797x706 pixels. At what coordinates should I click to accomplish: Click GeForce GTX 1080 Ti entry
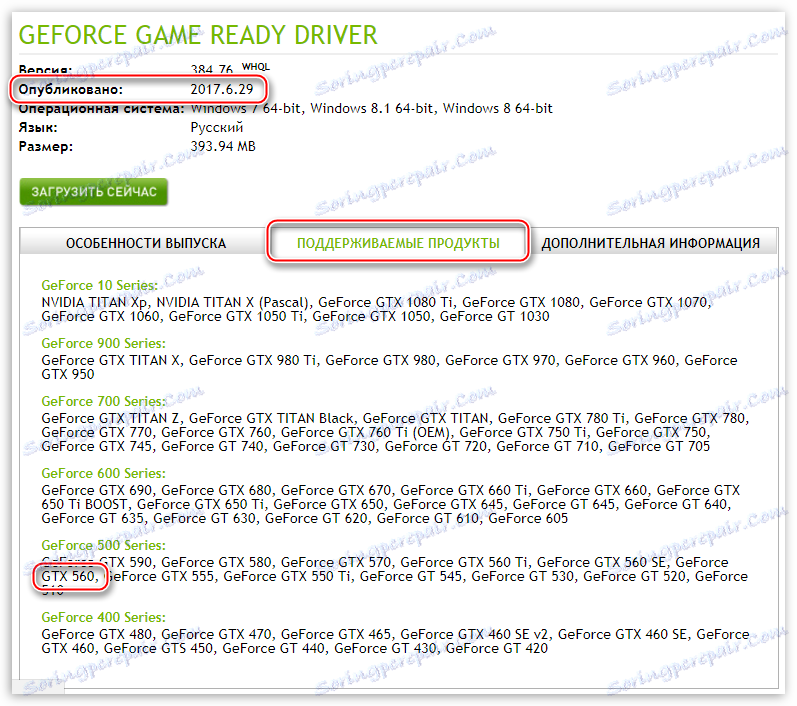click(385, 302)
